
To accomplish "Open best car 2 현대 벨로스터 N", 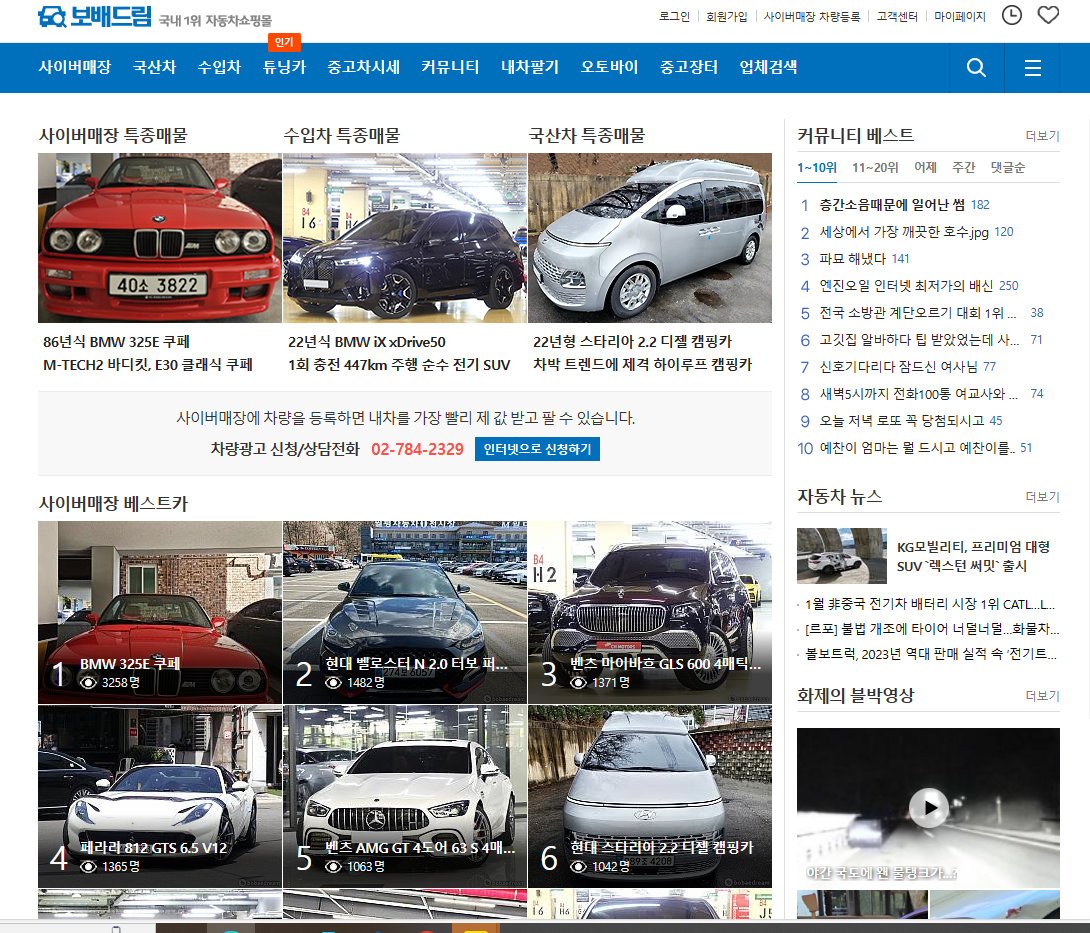I will click(x=405, y=612).
